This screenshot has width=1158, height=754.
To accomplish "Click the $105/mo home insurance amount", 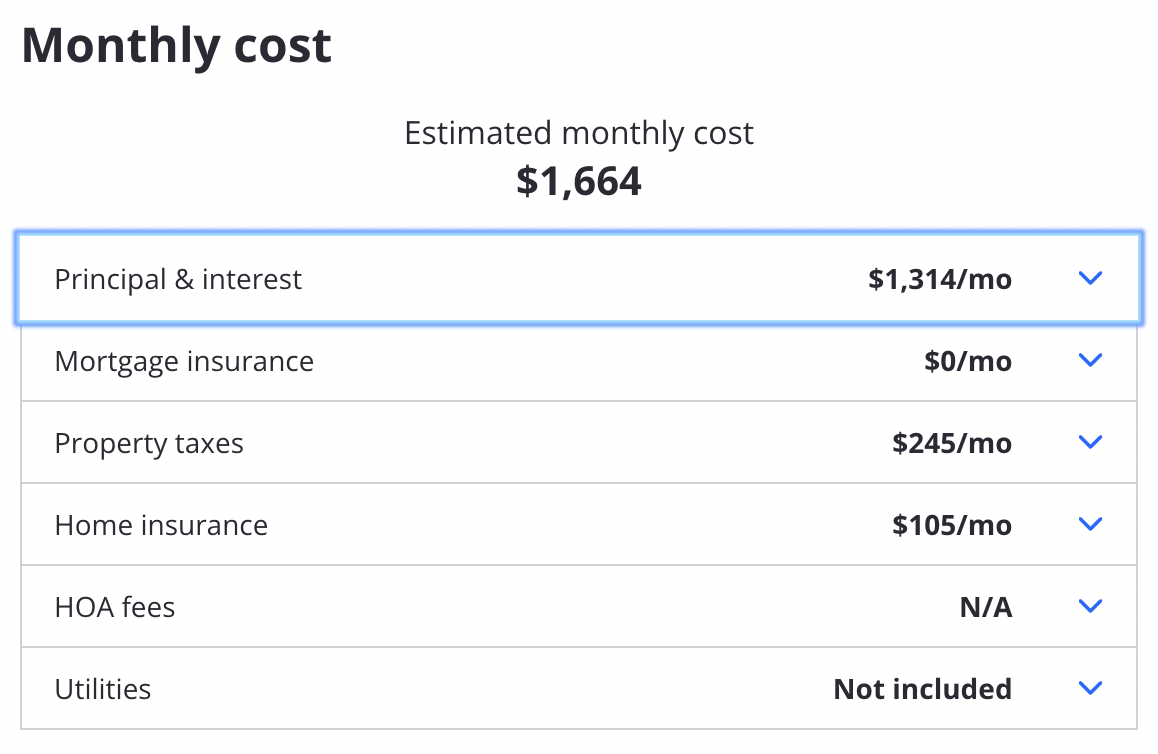I will coord(951,525).
